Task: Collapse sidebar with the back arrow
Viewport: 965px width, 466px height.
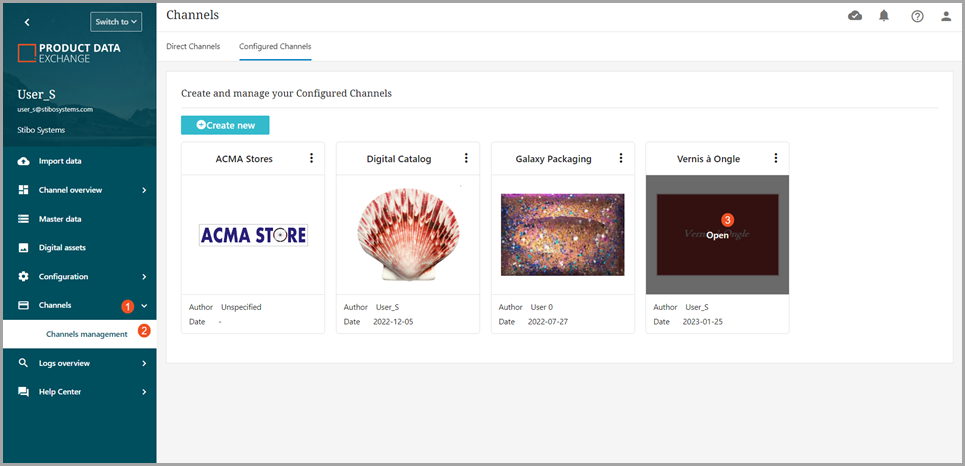Action: click(27, 21)
